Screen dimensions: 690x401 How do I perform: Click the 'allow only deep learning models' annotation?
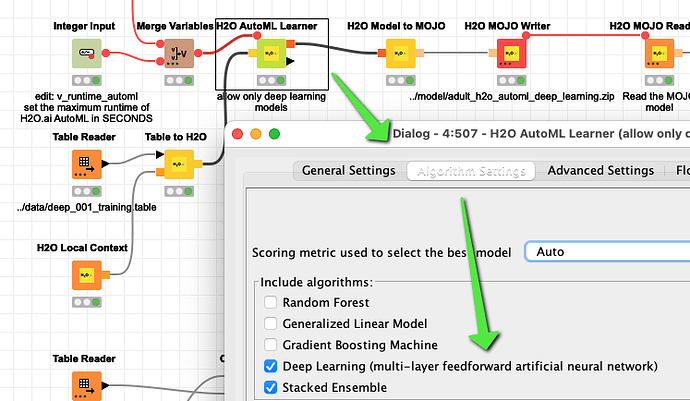pyautogui.click(x=271, y=102)
